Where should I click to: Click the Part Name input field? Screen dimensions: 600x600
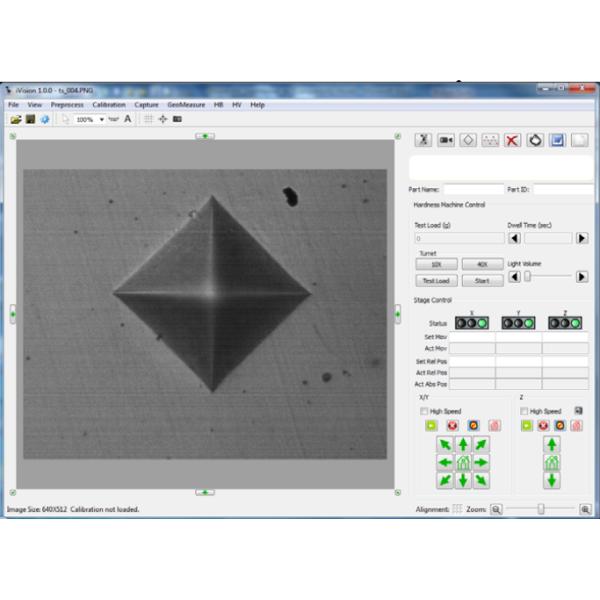pos(473,189)
